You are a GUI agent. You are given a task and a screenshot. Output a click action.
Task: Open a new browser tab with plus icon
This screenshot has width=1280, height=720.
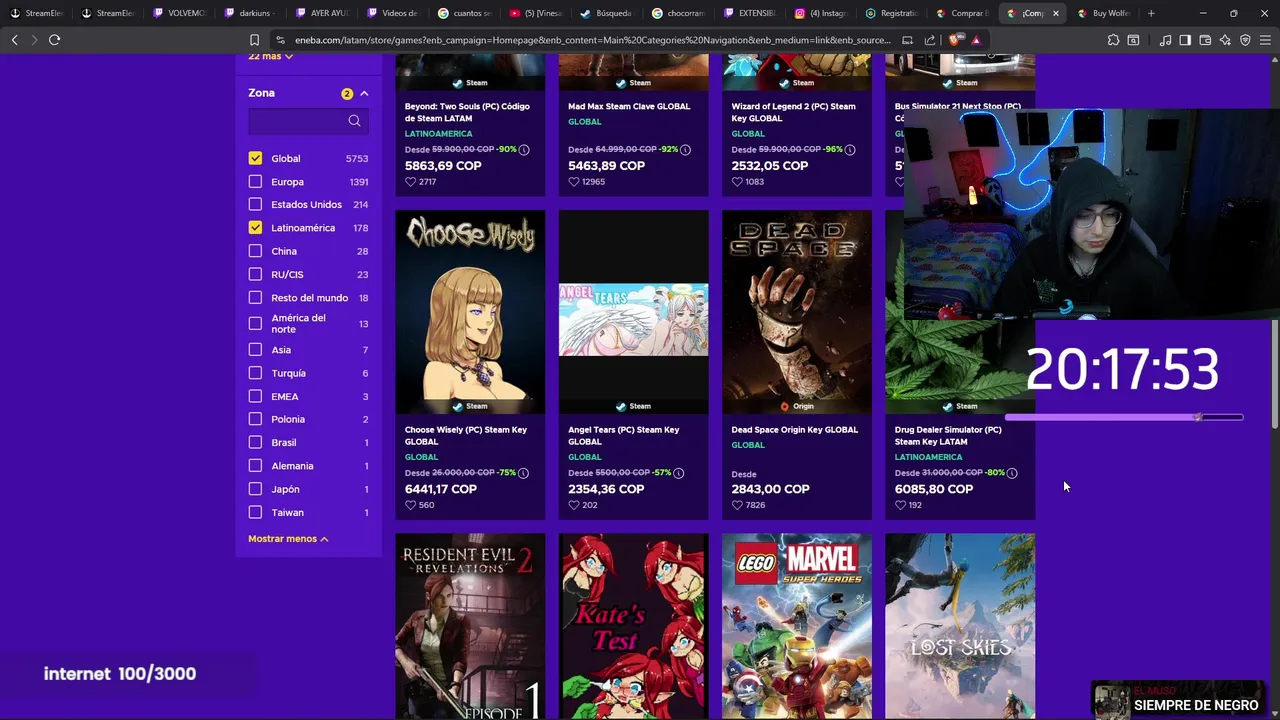[x=1151, y=13]
